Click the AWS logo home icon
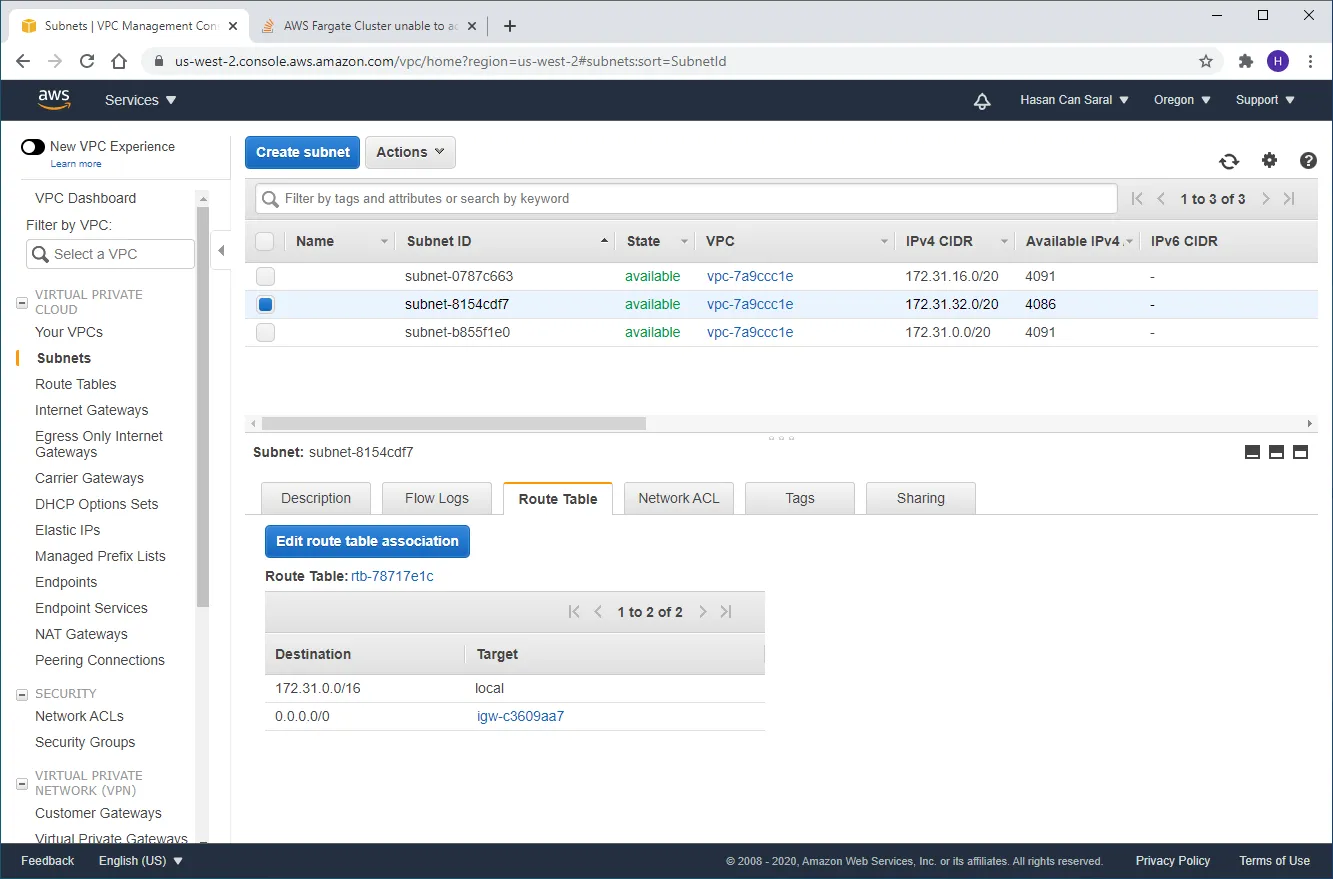Viewport: 1333px width, 879px height. (54, 100)
